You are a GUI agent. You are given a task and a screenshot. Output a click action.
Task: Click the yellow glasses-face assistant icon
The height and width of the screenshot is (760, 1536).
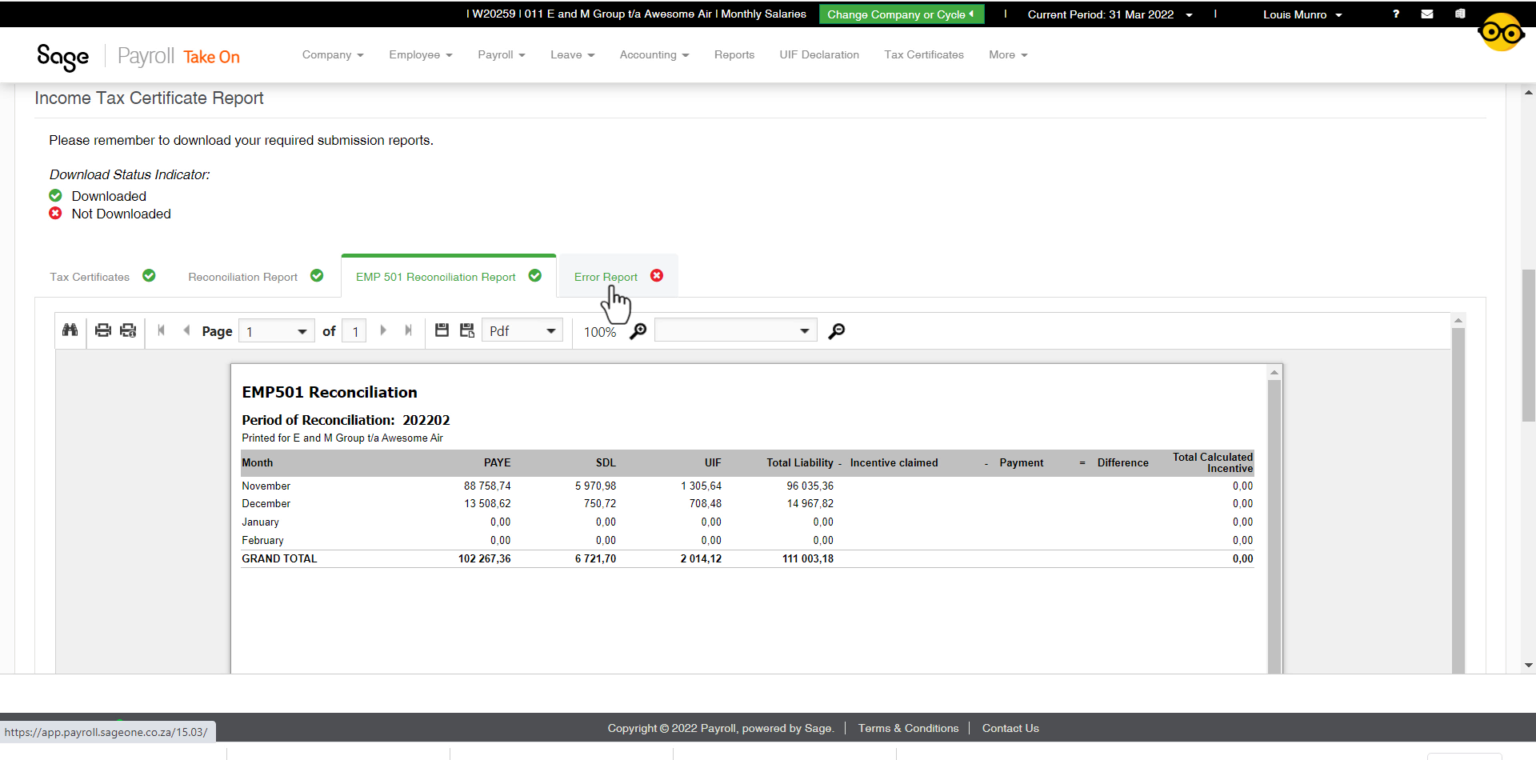point(1500,33)
